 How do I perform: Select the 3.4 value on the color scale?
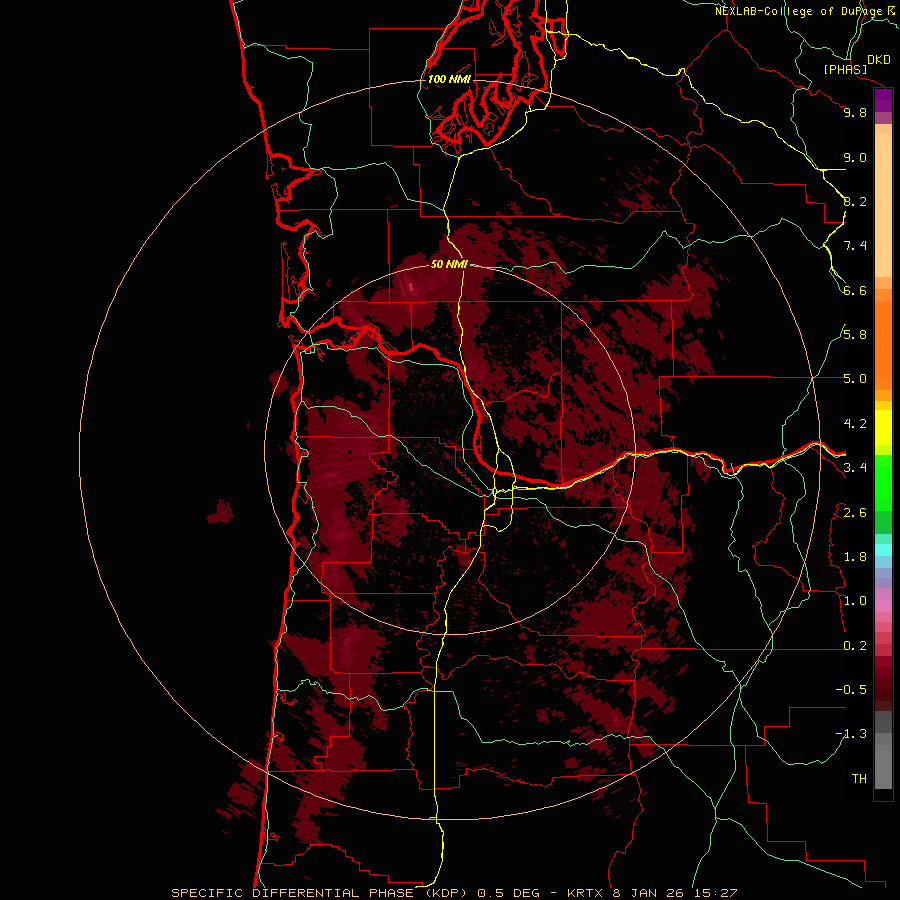pyautogui.click(x=855, y=468)
